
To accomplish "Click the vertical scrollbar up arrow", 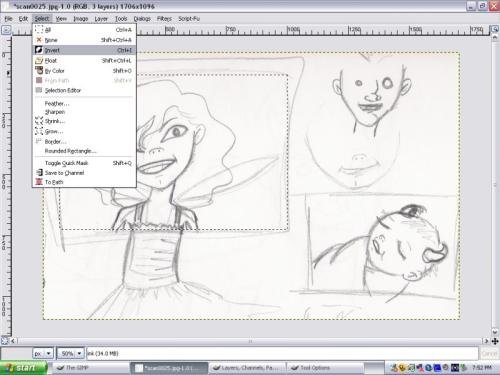I will [x=495, y=37].
